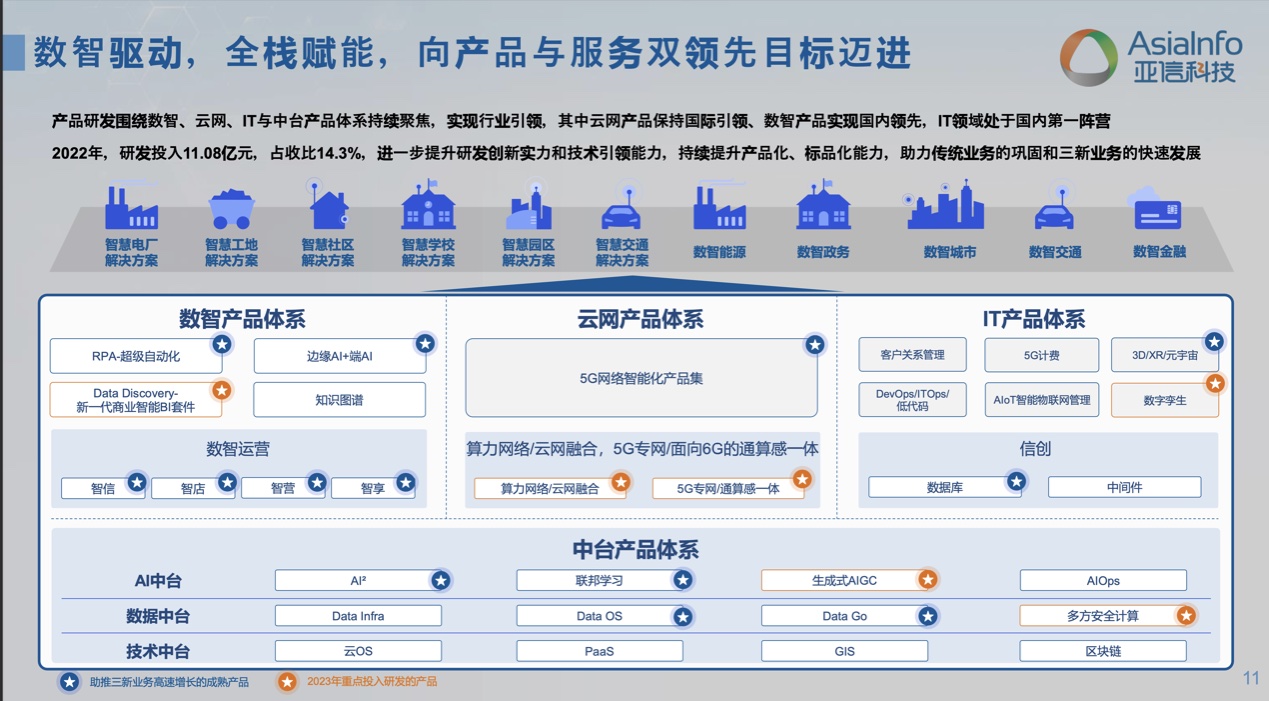
Task: Click the 数智政务 building icon
Action: coord(823,206)
